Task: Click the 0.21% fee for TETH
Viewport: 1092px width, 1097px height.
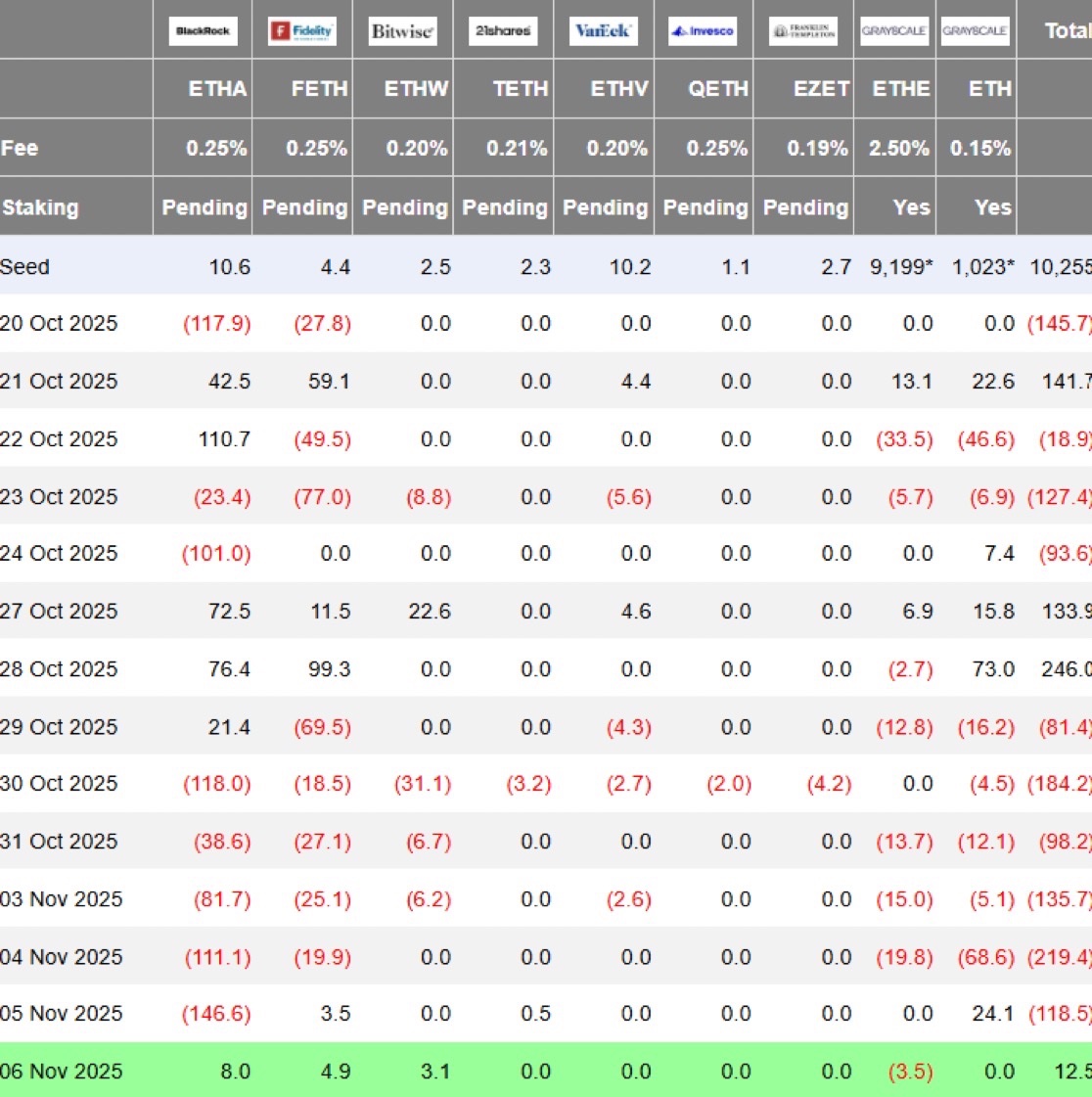Action: click(517, 149)
